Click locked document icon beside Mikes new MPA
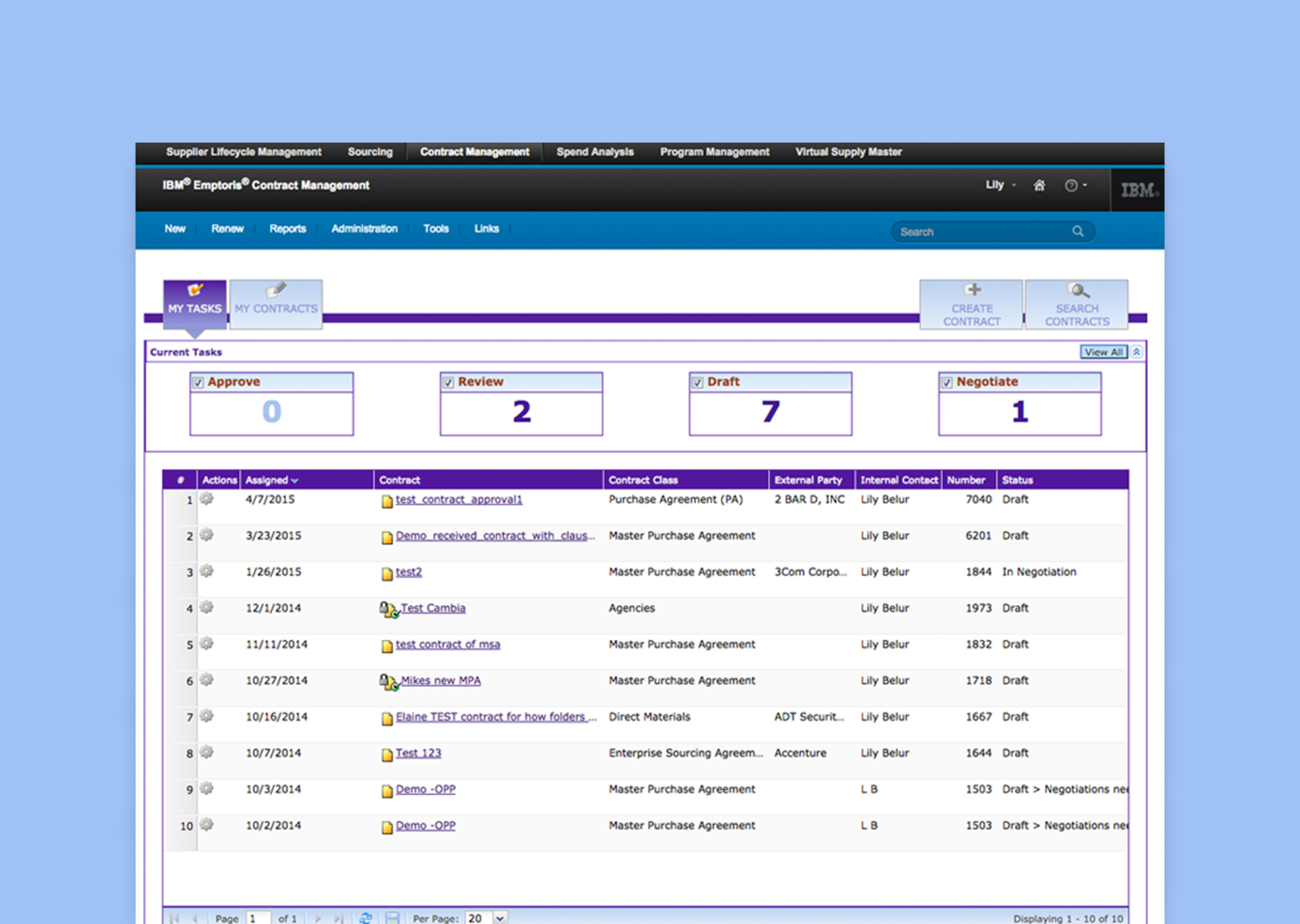Viewport: 1300px width, 924px height. coord(389,682)
